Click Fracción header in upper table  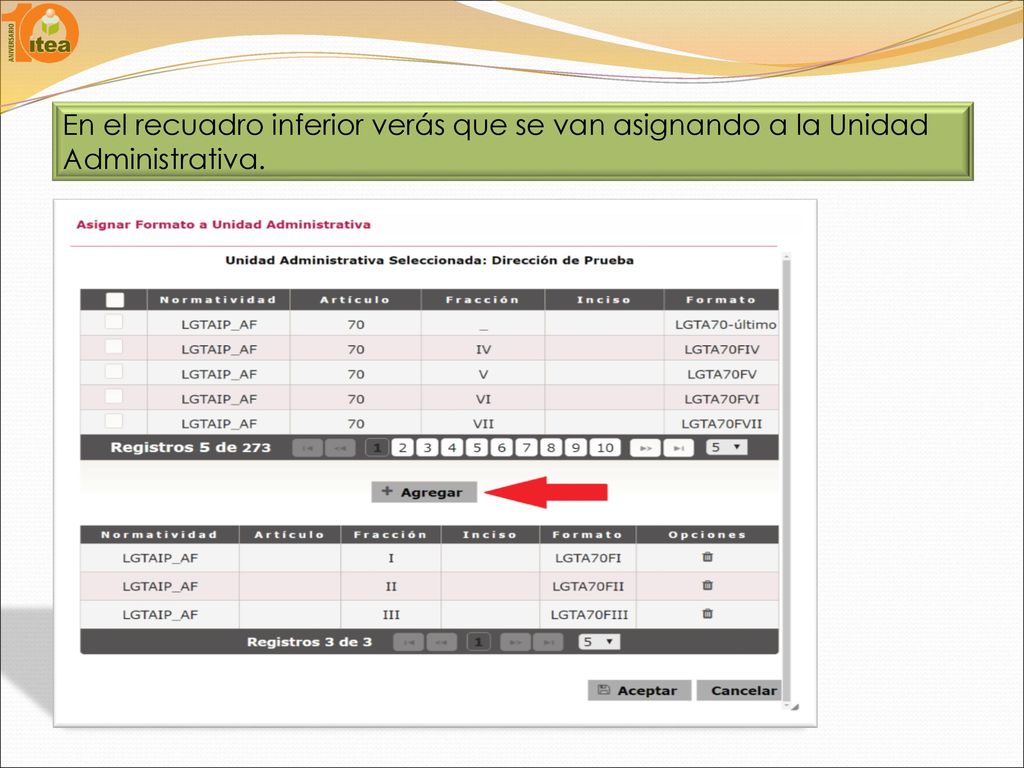point(483,300)
